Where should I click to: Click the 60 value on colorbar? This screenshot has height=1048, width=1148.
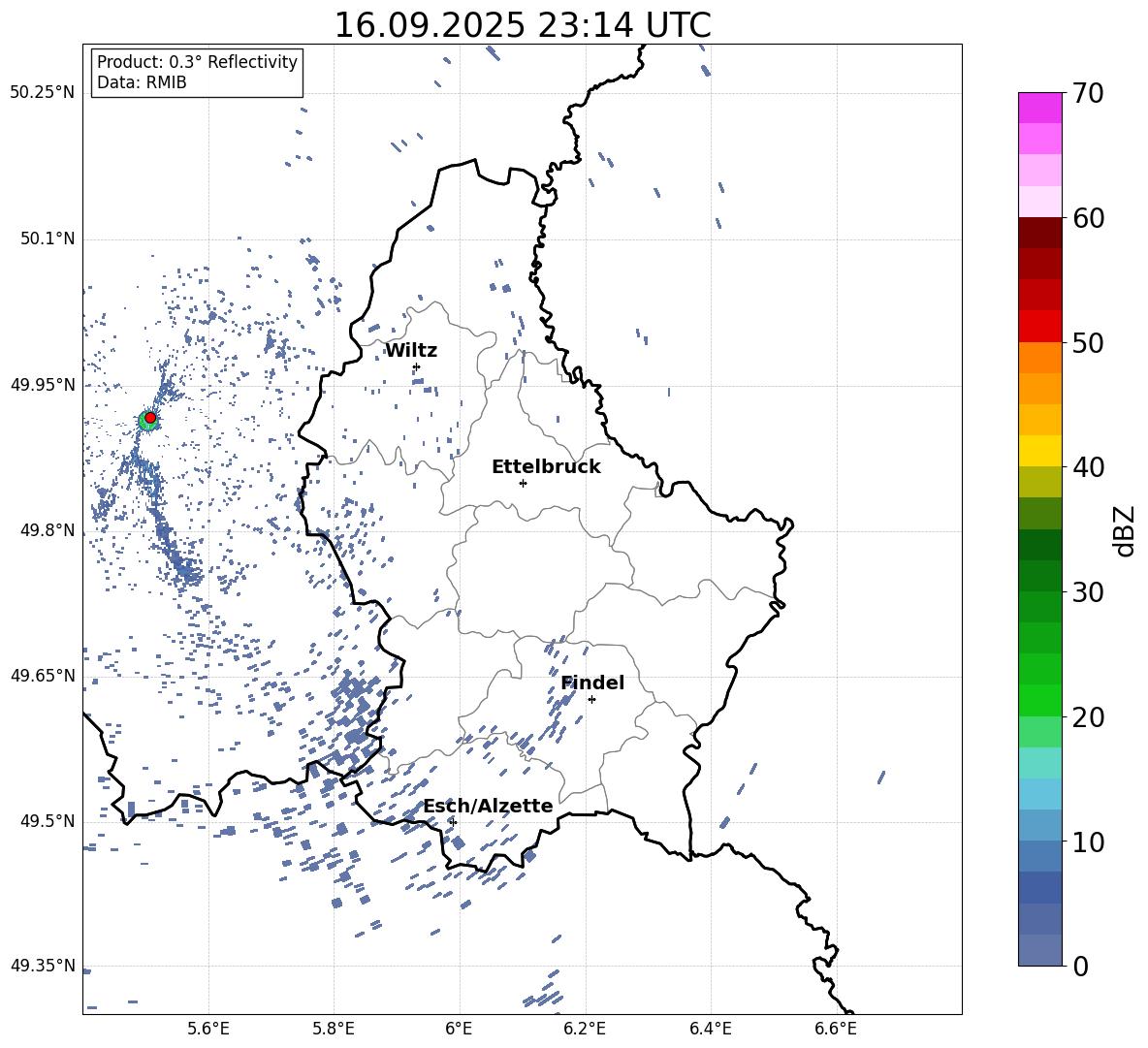tap(1088, 218)
